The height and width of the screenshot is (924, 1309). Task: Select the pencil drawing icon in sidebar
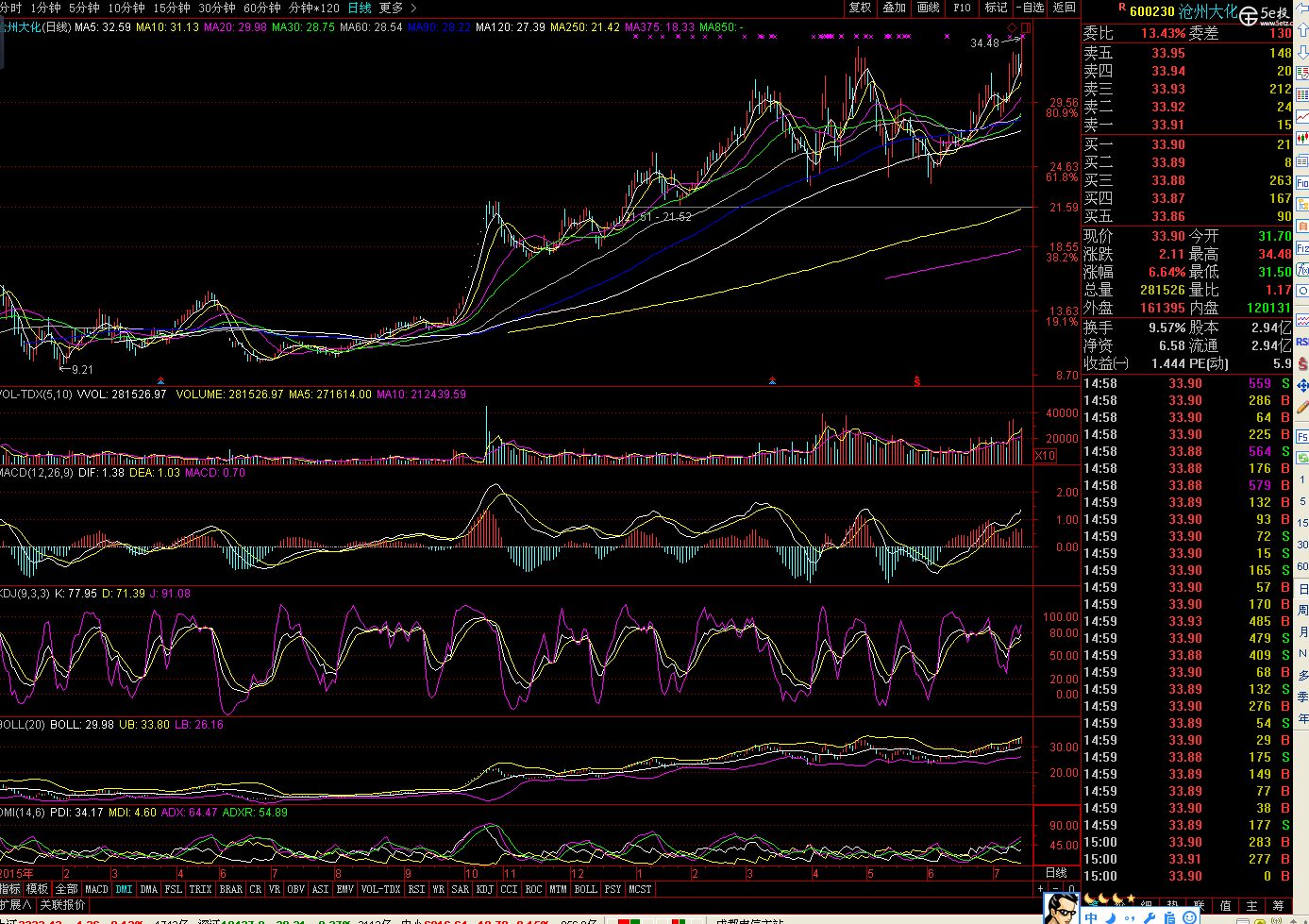[1302, 407]
